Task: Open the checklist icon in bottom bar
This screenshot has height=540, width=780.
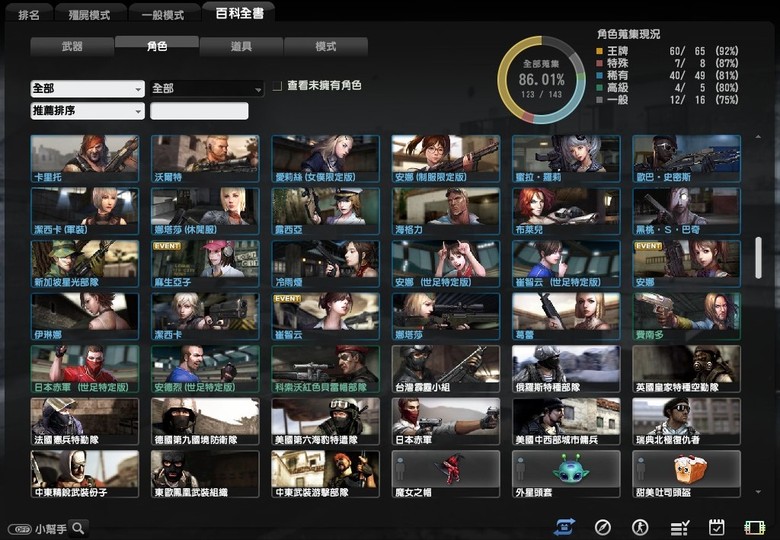Action: tap(679, 526)
